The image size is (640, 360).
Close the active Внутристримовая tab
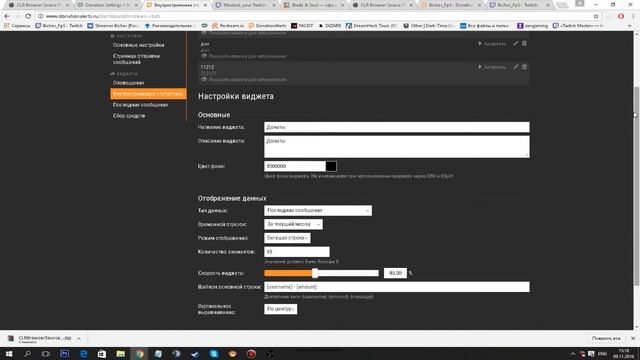click(205, 5)
